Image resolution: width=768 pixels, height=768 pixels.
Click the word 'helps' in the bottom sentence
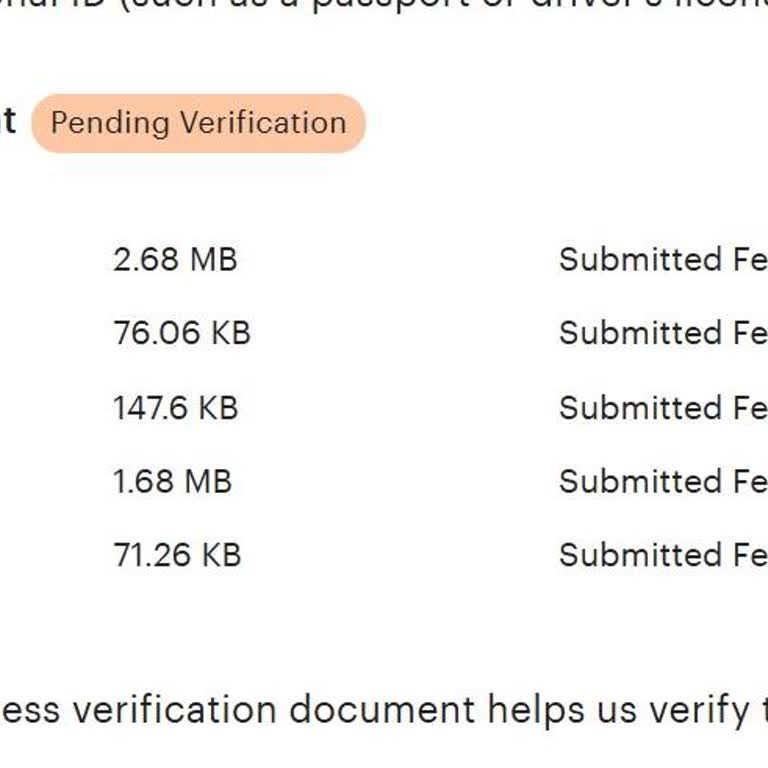tap(536, 710)
